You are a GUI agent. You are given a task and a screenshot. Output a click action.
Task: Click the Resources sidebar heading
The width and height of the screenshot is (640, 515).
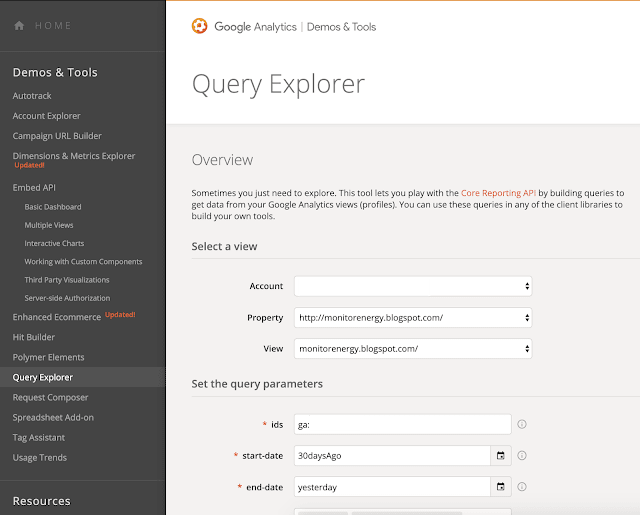pos(42,501)
